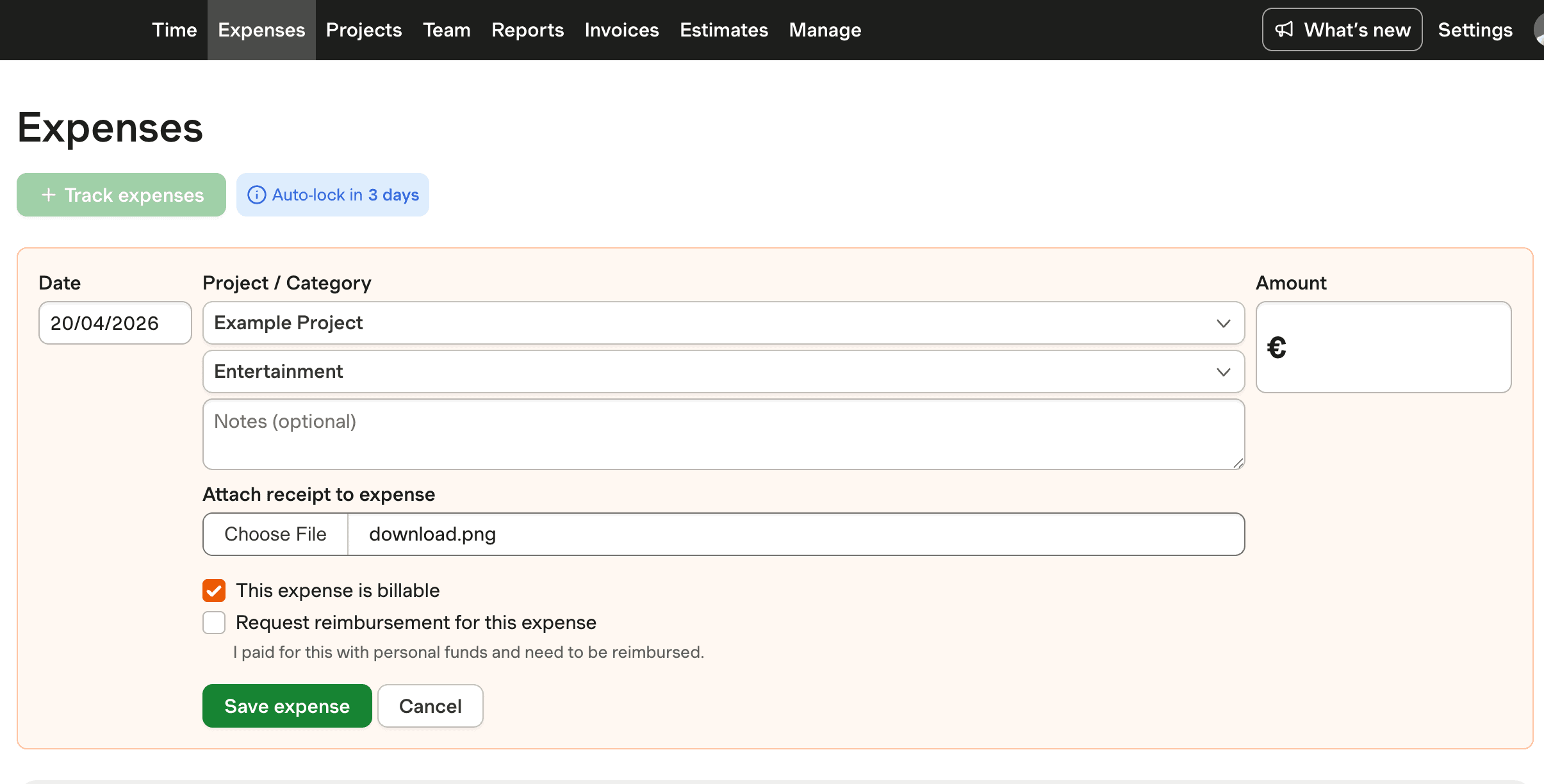Click Choose File to attach receipt
This screenshot has width=1544, height=784.
(x=275, y=534)
